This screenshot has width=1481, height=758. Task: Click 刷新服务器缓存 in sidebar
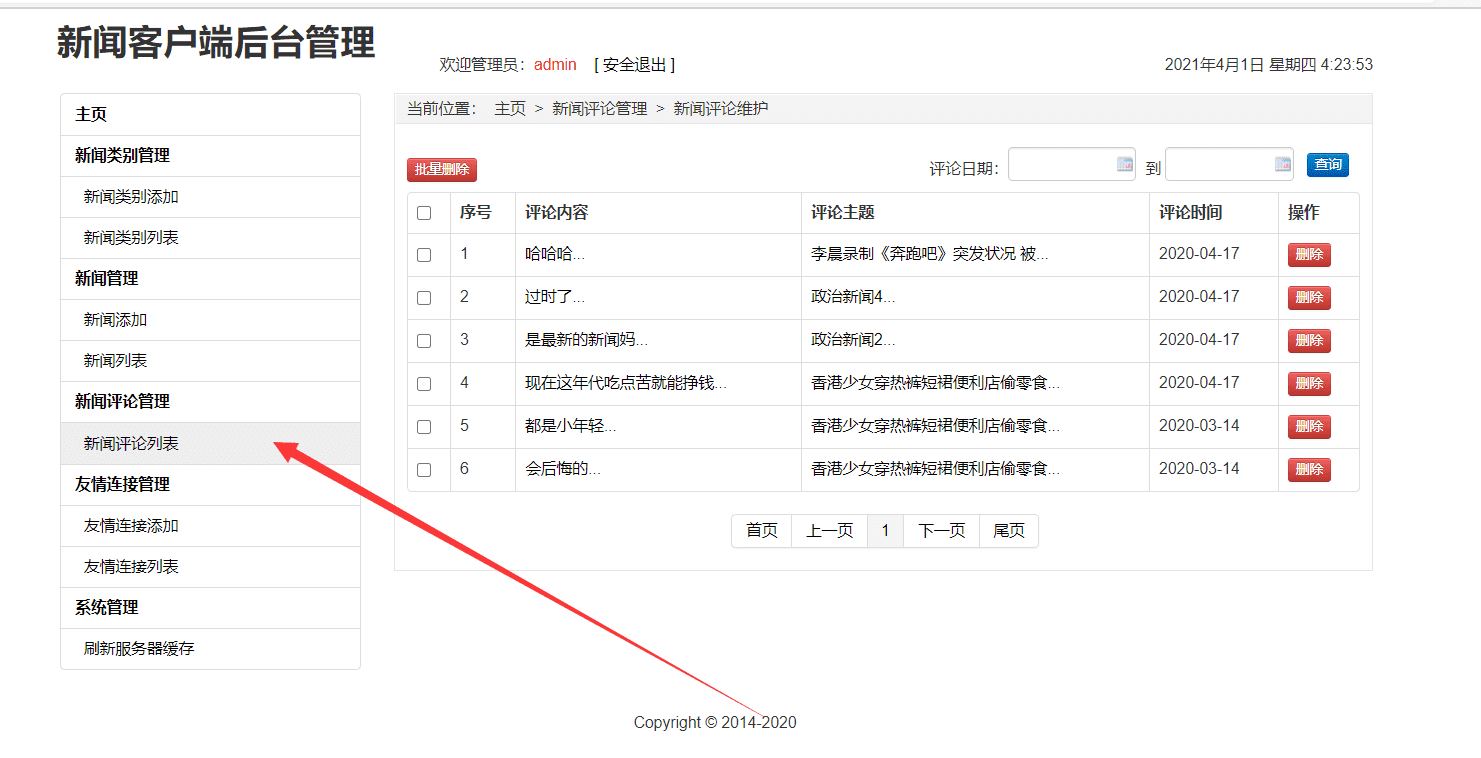pyautogui.click(x=139, y=649)
